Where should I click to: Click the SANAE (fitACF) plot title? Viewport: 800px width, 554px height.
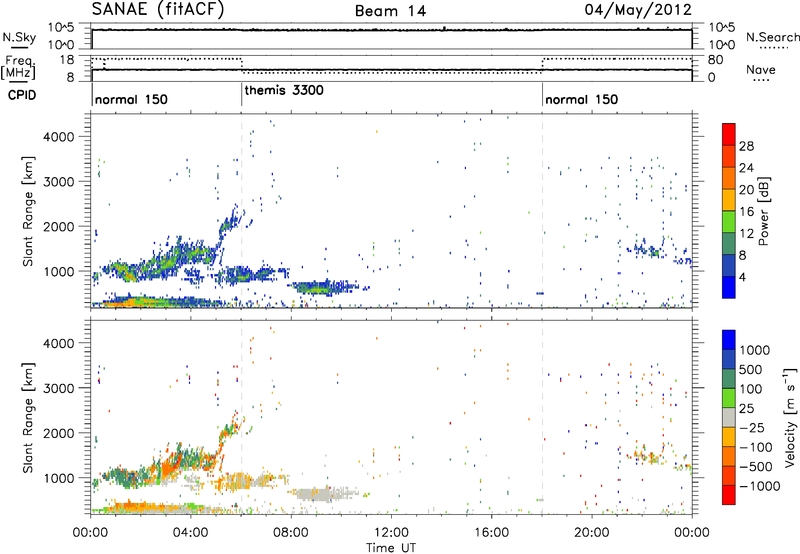click(158, 9)
